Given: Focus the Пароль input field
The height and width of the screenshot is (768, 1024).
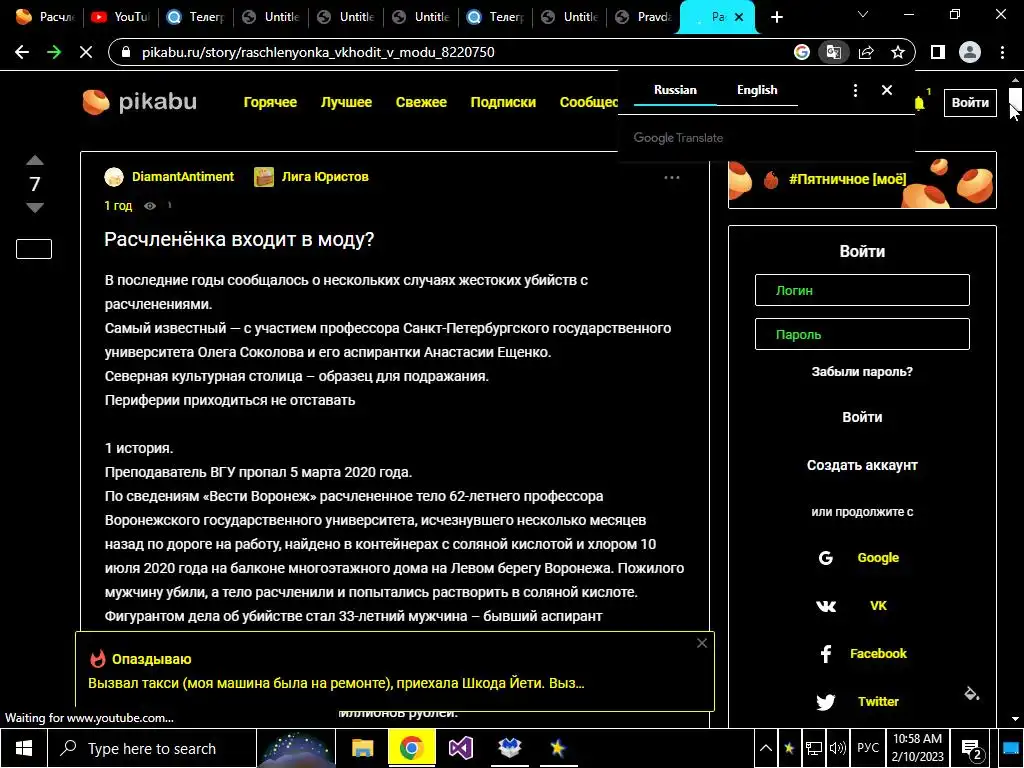Looking at the screenshot, I should coord(862,334).
